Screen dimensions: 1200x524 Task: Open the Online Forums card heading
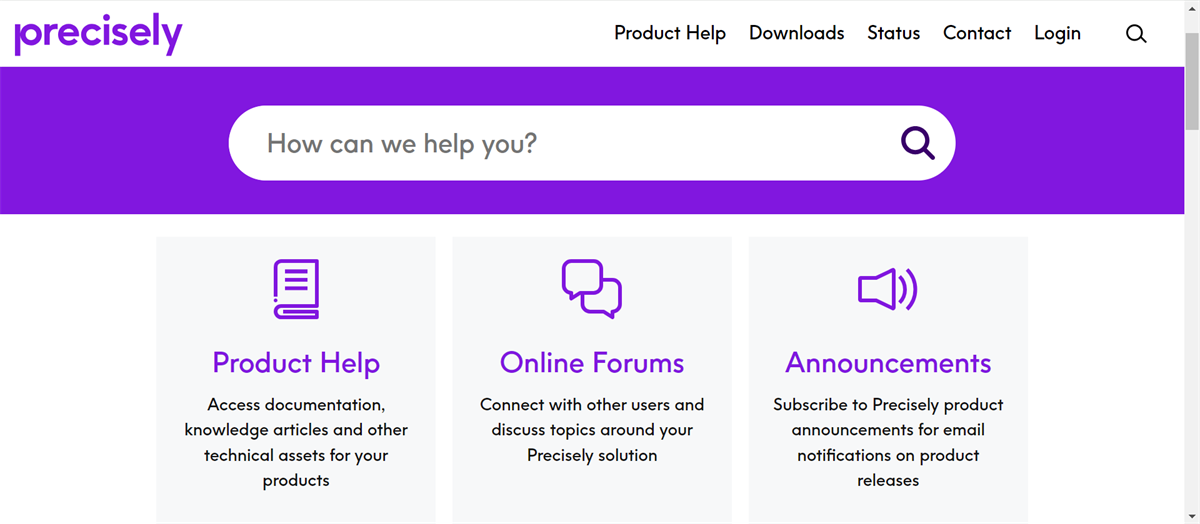point(592,362)
